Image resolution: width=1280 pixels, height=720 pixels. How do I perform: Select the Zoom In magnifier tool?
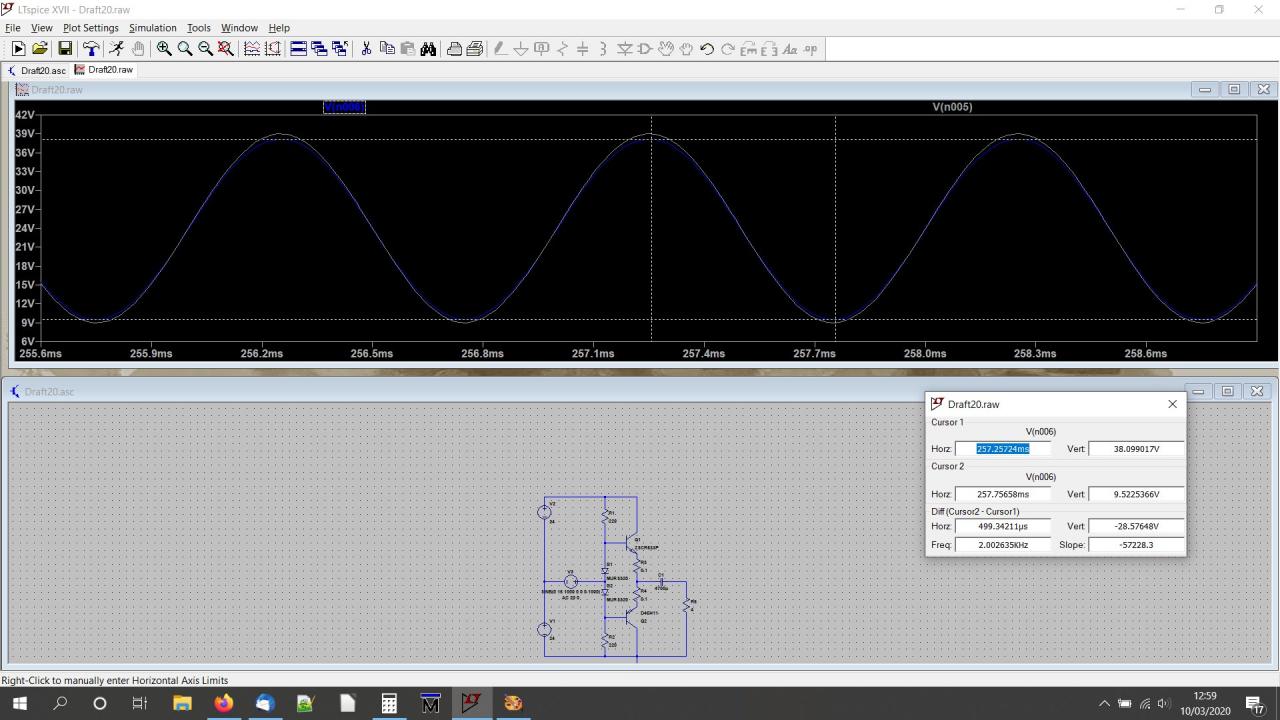click(164, 49)
